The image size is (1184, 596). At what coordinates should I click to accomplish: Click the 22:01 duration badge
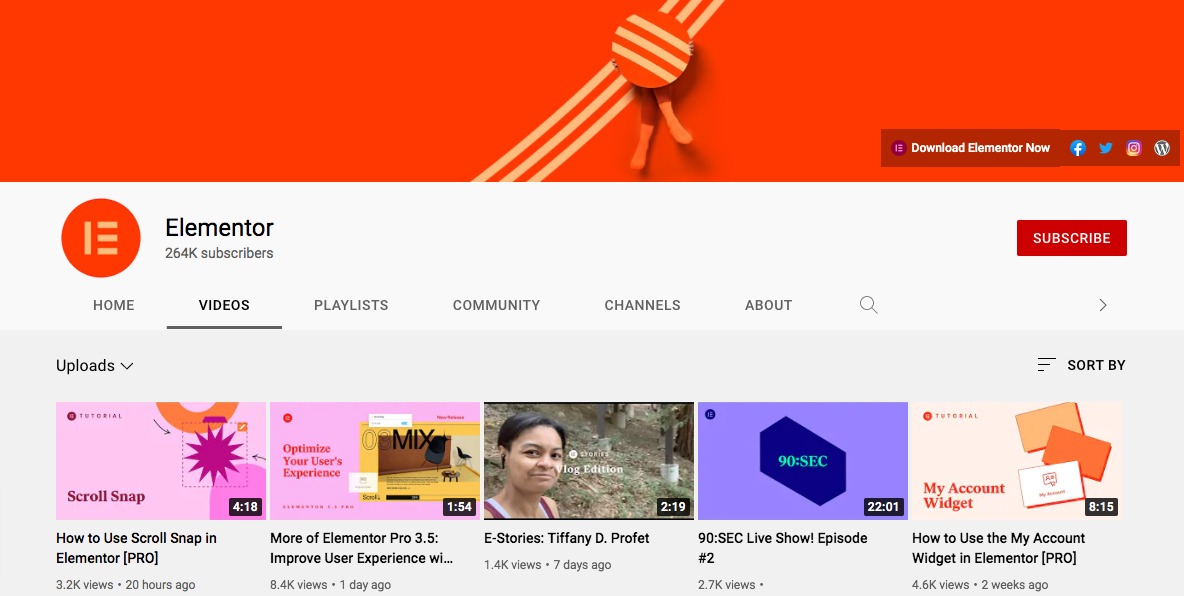pyautogui.click(x=883, y=507)
